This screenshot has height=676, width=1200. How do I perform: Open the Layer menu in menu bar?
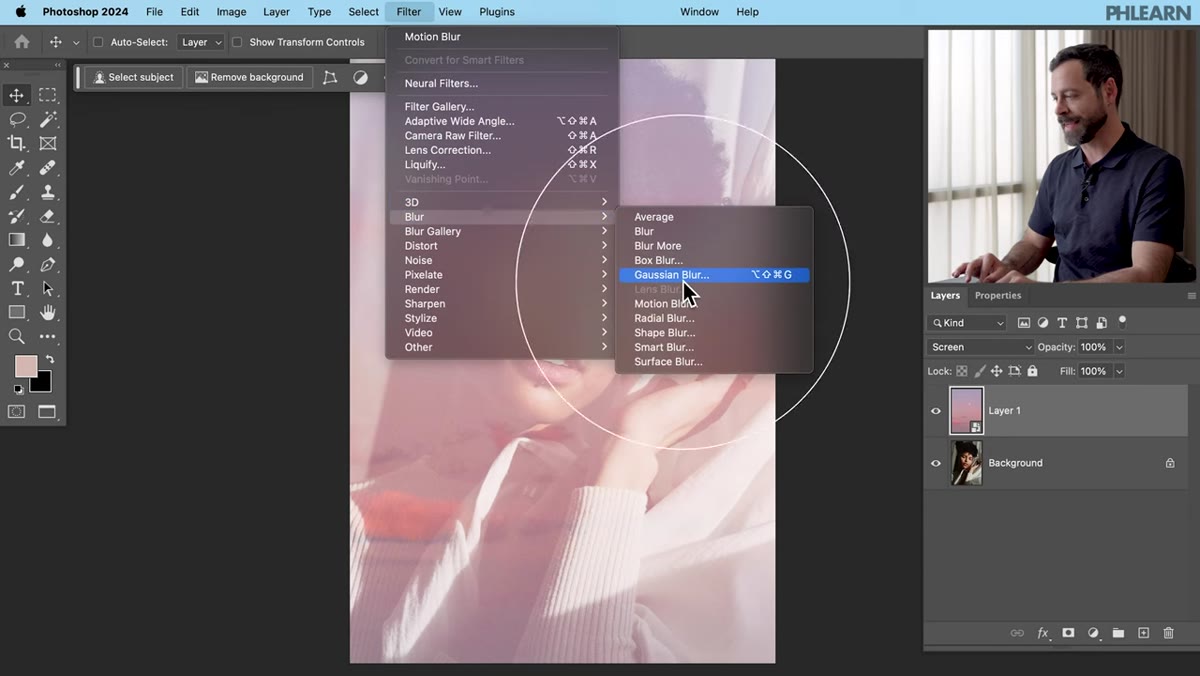(x=276, y=12)
